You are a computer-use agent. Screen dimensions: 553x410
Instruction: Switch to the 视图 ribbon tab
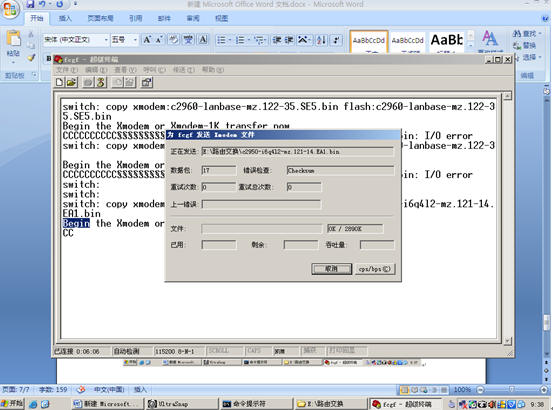click(221, 18)
